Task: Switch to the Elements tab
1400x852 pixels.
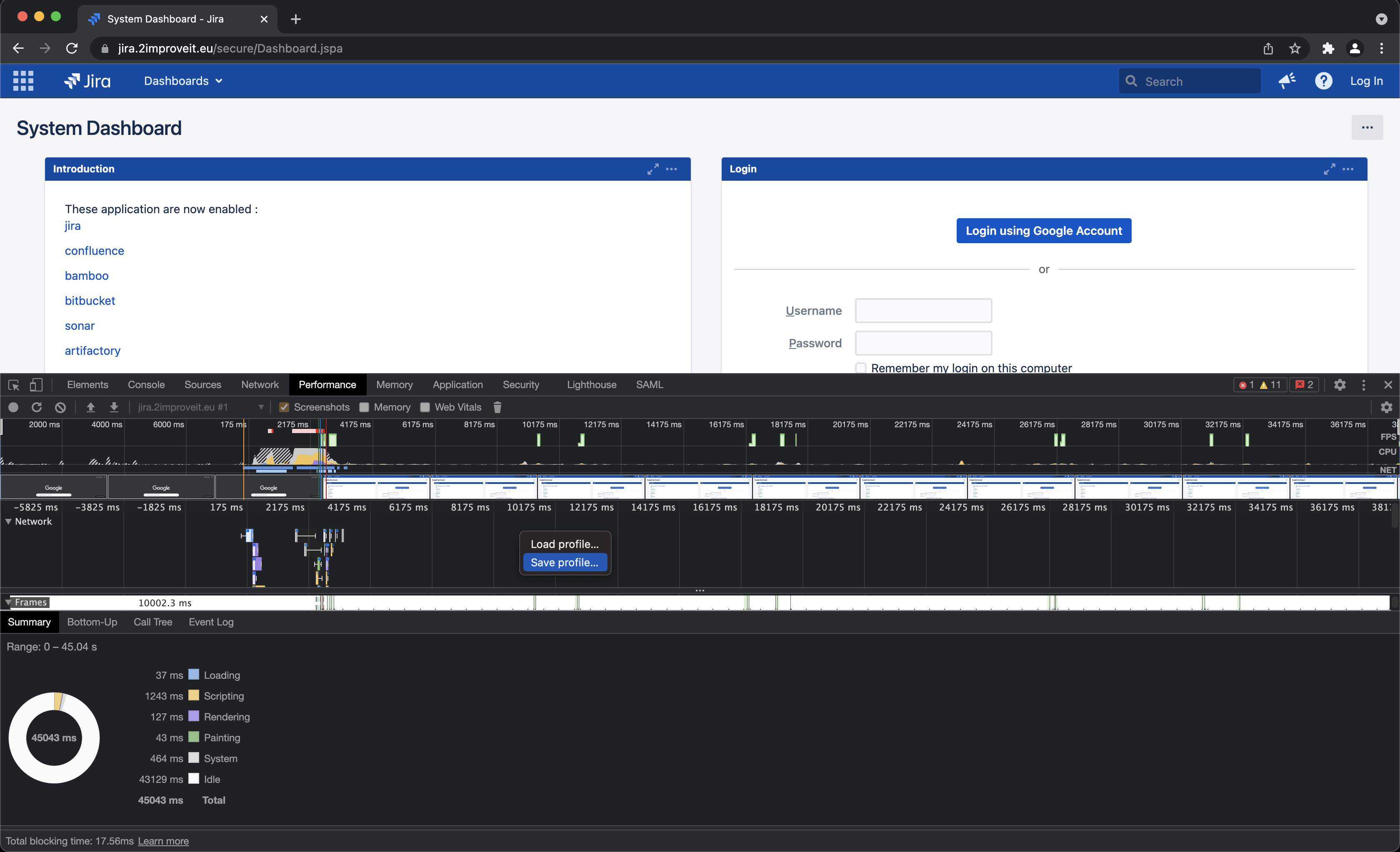Action: 87,385
